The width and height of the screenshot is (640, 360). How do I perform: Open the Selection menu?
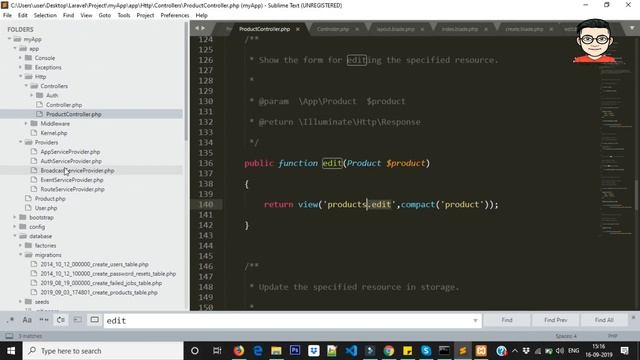(45, 15)
